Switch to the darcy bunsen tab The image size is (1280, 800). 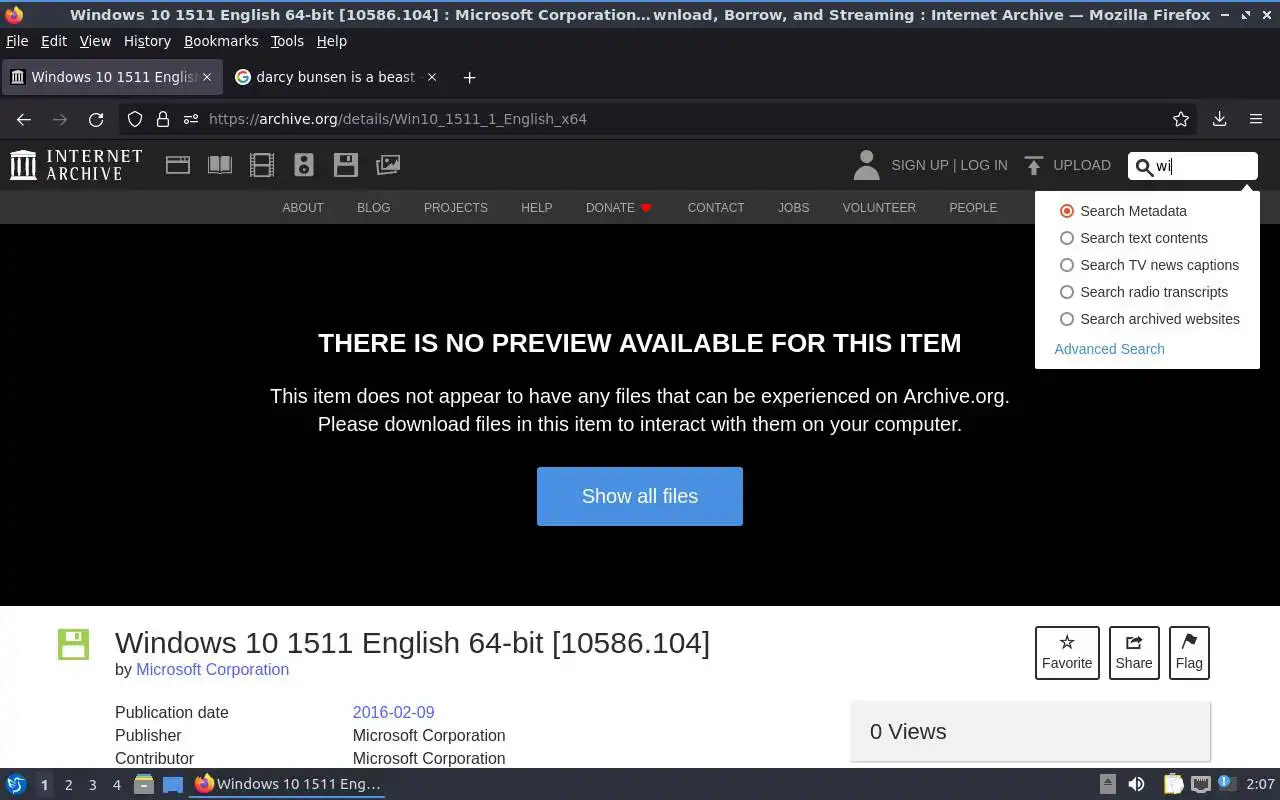(x=336, y=77)
